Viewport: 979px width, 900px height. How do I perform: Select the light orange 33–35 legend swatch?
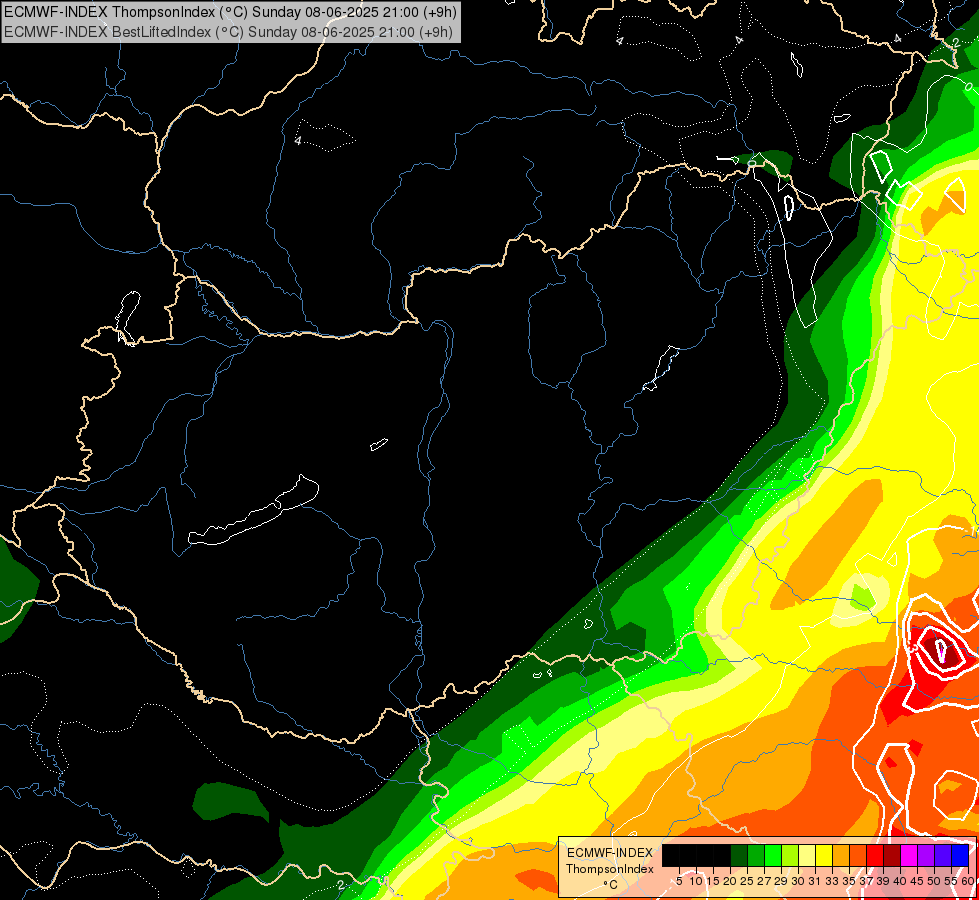click(x=841, y=855)
